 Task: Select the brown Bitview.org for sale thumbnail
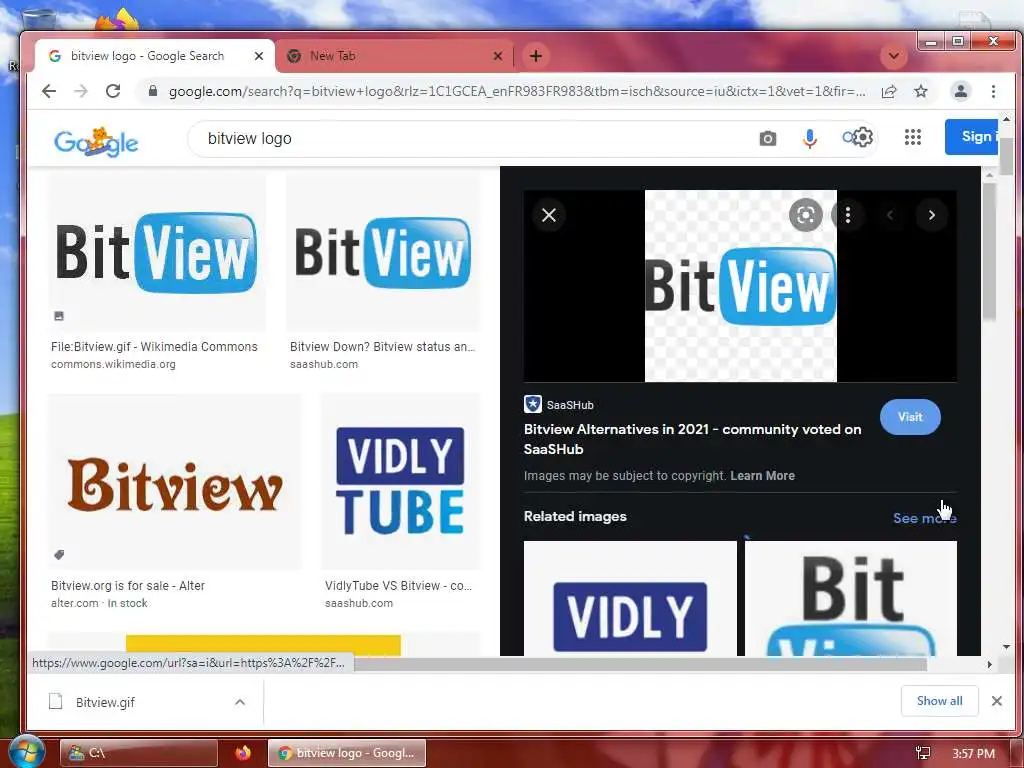[x=175, y=482]
